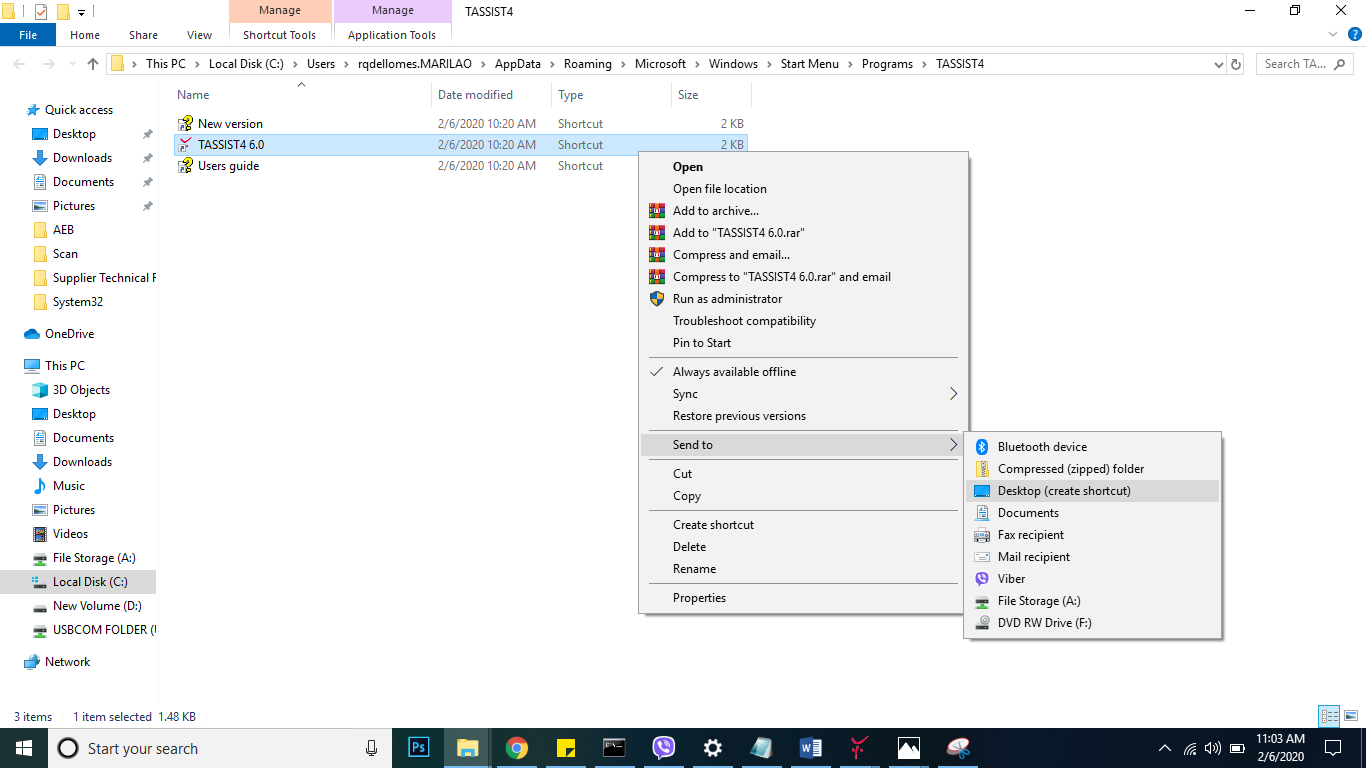Open Photoshop from the taskbar
Viewport: 1366px width, 768px height.
click(419, 747)
